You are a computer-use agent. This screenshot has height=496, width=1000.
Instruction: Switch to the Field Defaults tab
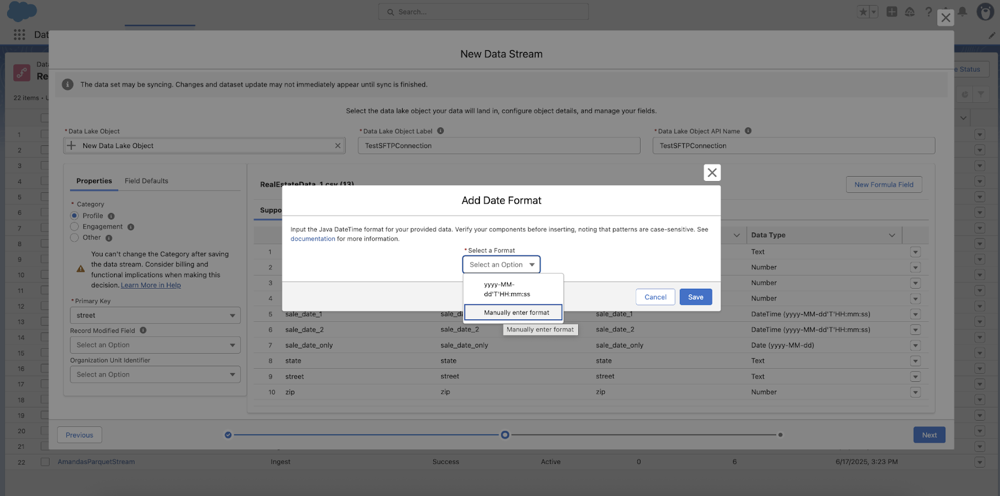[x=146, y=181]
